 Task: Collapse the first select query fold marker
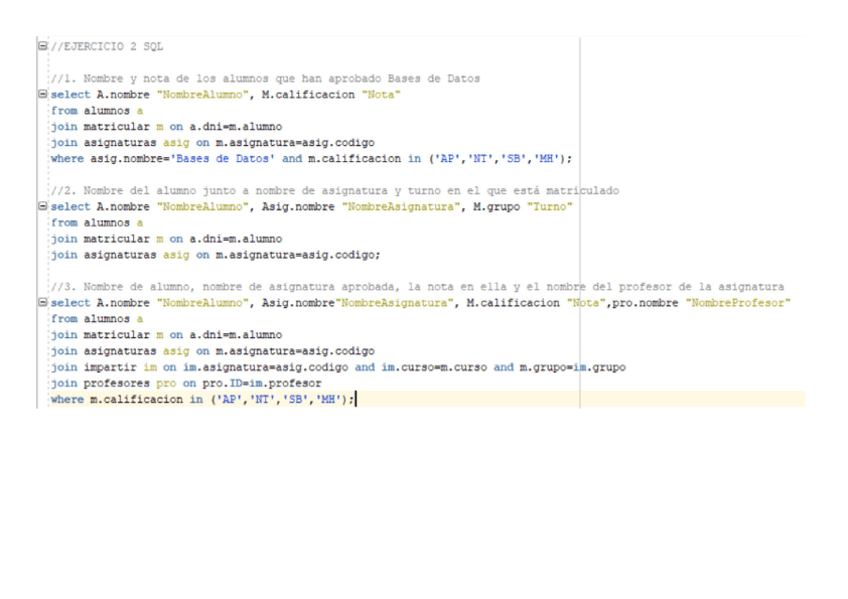tap(42, 95)
